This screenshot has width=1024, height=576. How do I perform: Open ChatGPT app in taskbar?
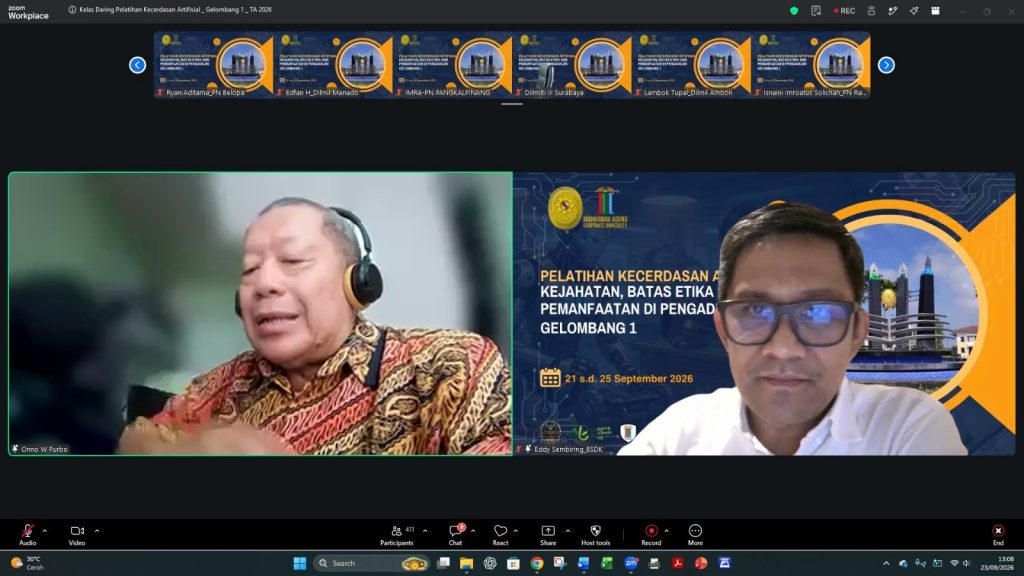point(490,563)
